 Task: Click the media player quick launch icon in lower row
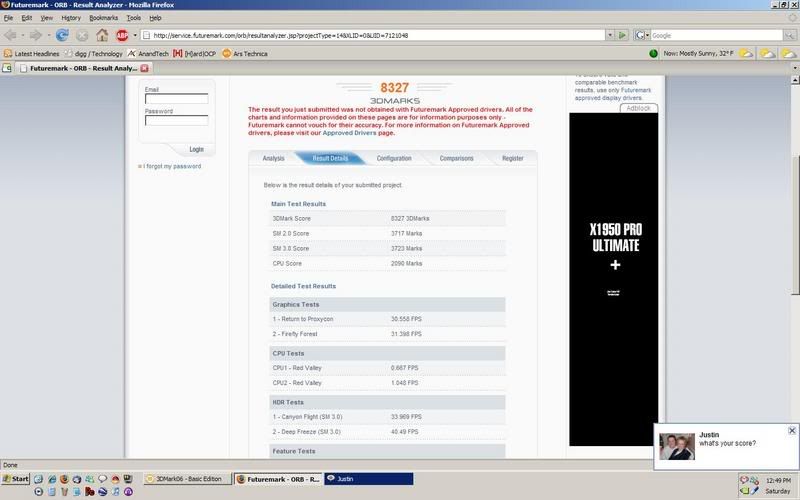pyautogui.click(x=39, y=491)
